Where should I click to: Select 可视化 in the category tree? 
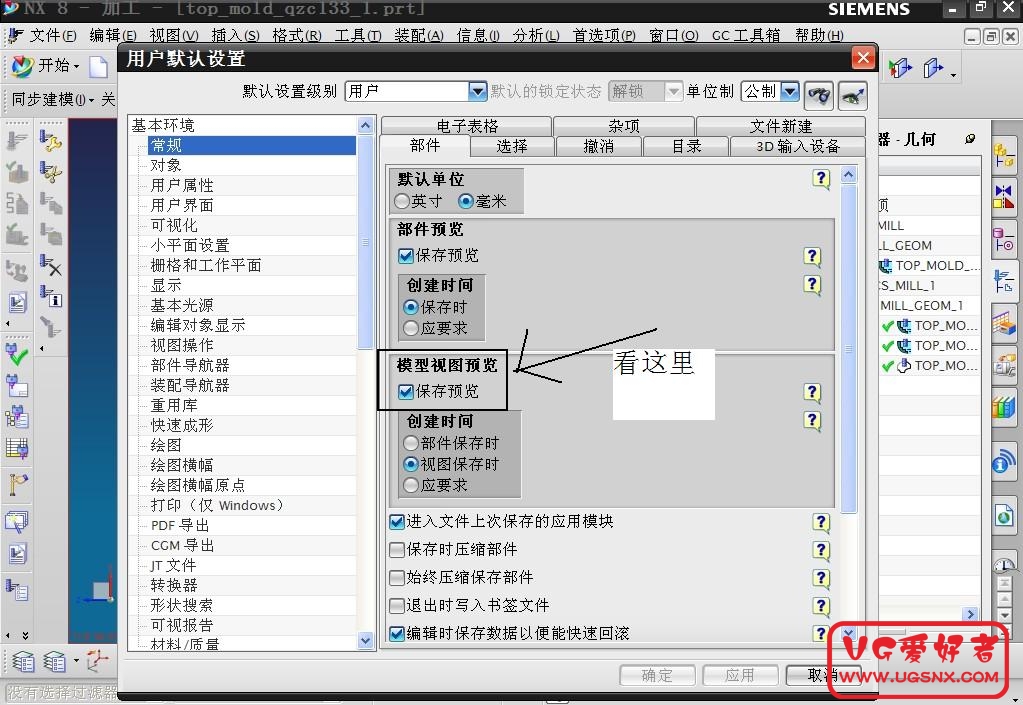(x=174, y=226)
